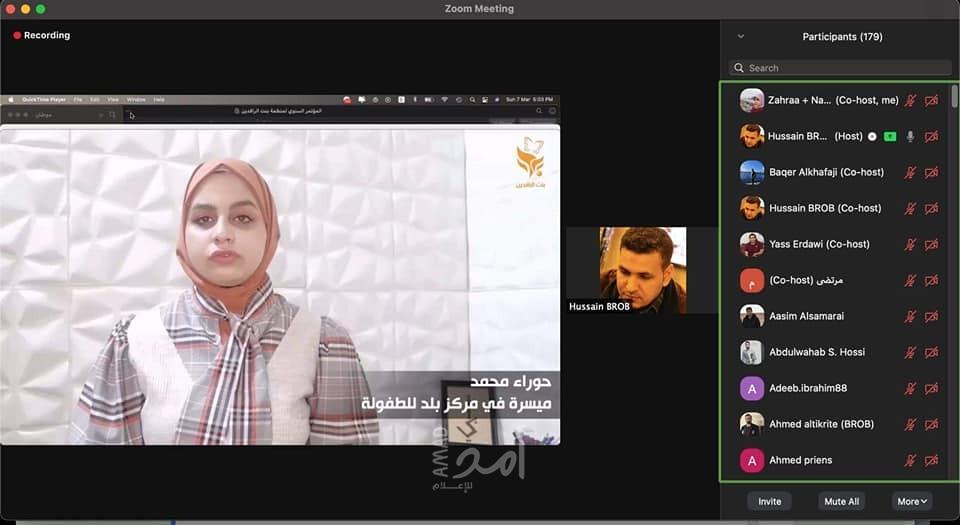Open QuickTime Player menu in shared screen

point(44,99)
